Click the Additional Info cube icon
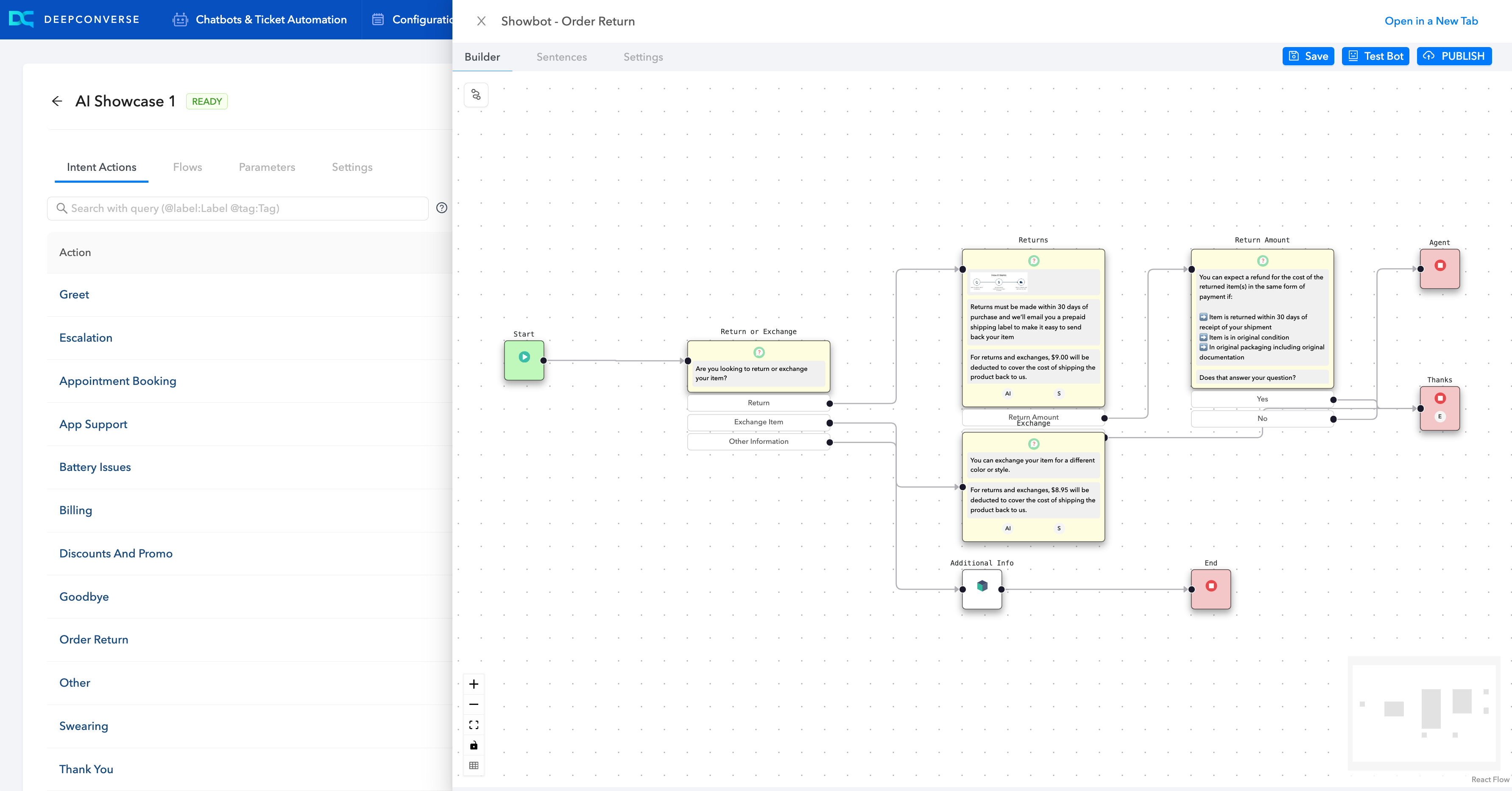The height and width of the screenshot is (791, 1512). point(982,586)
